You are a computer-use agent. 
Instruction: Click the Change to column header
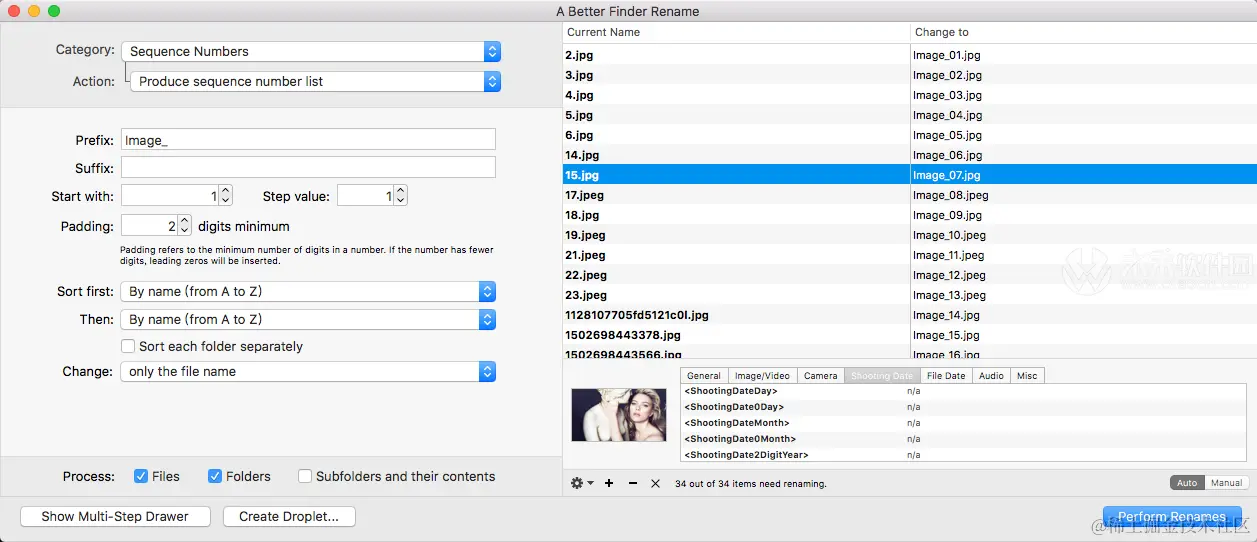(x=1083, y=32)
